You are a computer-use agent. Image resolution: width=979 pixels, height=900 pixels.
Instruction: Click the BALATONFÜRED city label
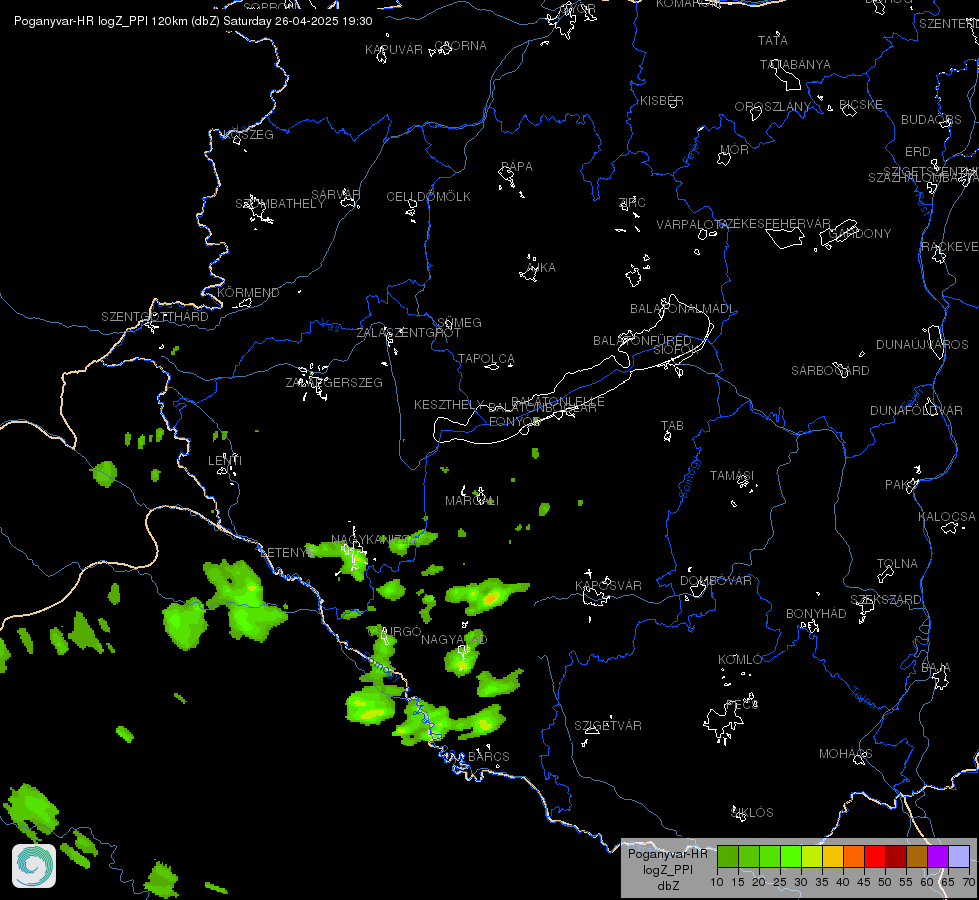click(642, 340)
